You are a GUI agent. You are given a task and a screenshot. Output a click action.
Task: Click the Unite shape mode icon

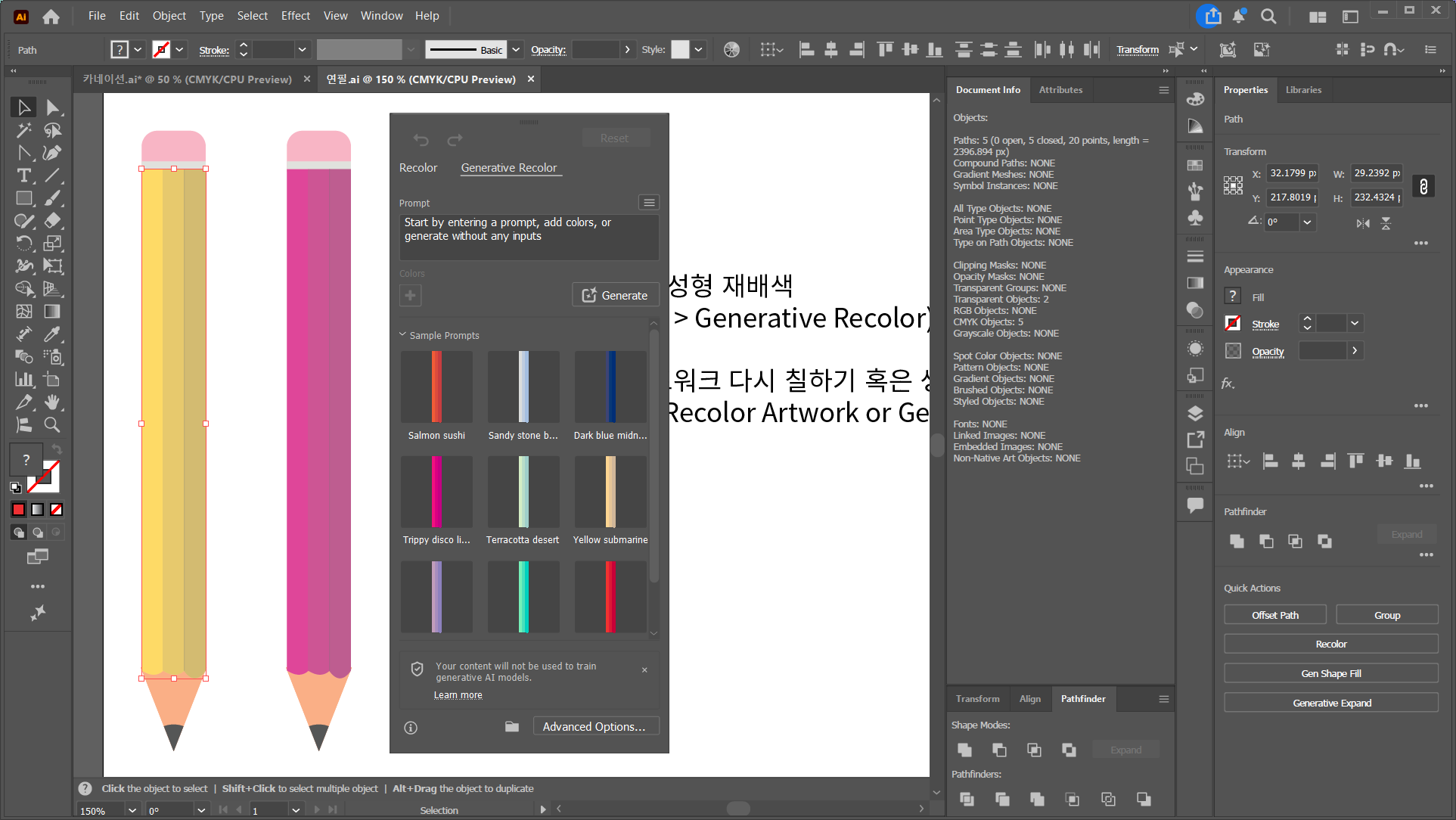click(x=964, y=750)
